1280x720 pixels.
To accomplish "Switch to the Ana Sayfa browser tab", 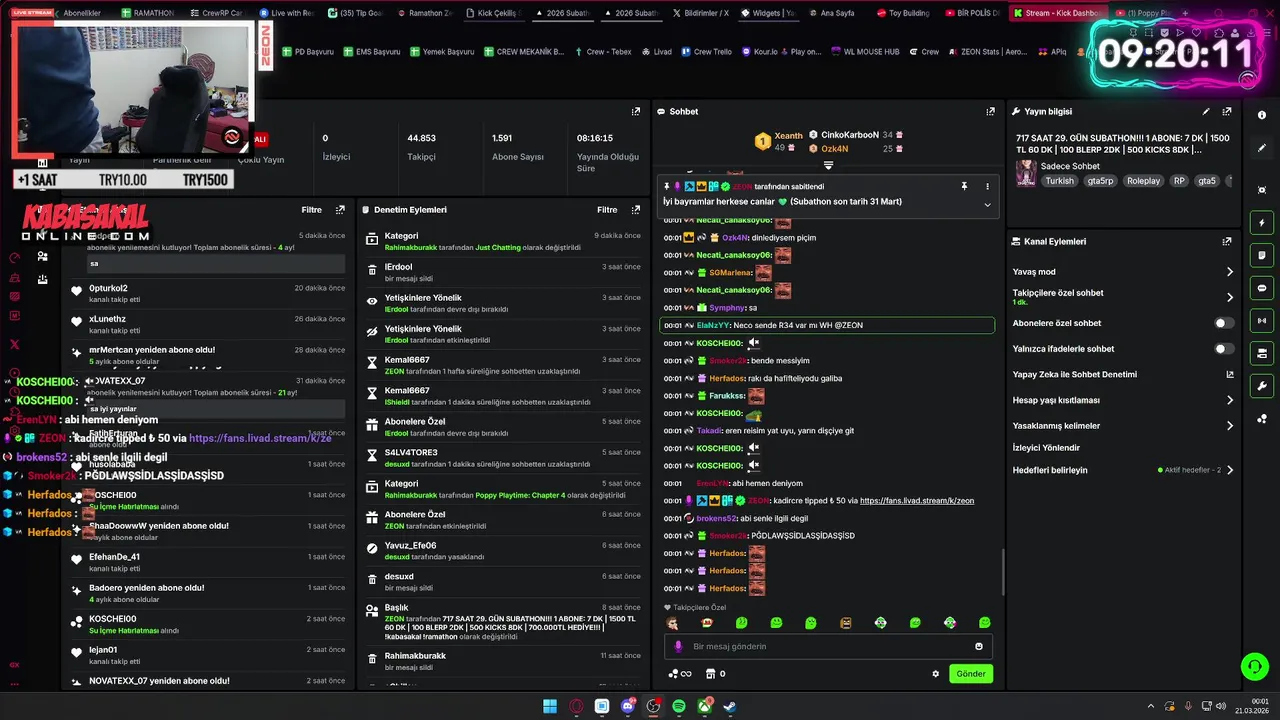I will (830, 13).
